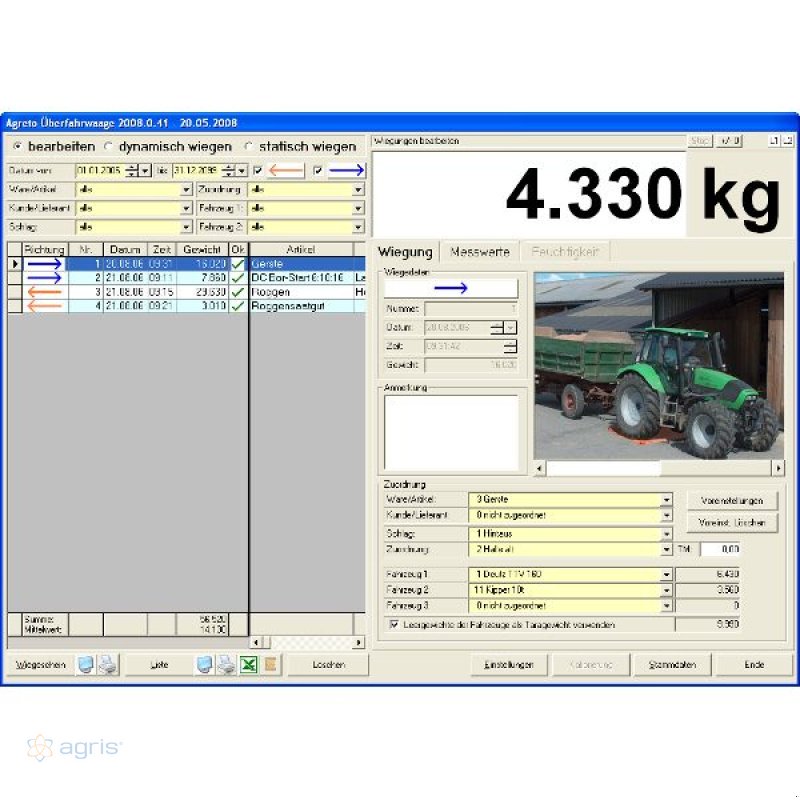This screenshot has height=800, width=800.
Task: Open Kunde/Lieferant dropdown in Zuordnung
Action: click(666, 516)
